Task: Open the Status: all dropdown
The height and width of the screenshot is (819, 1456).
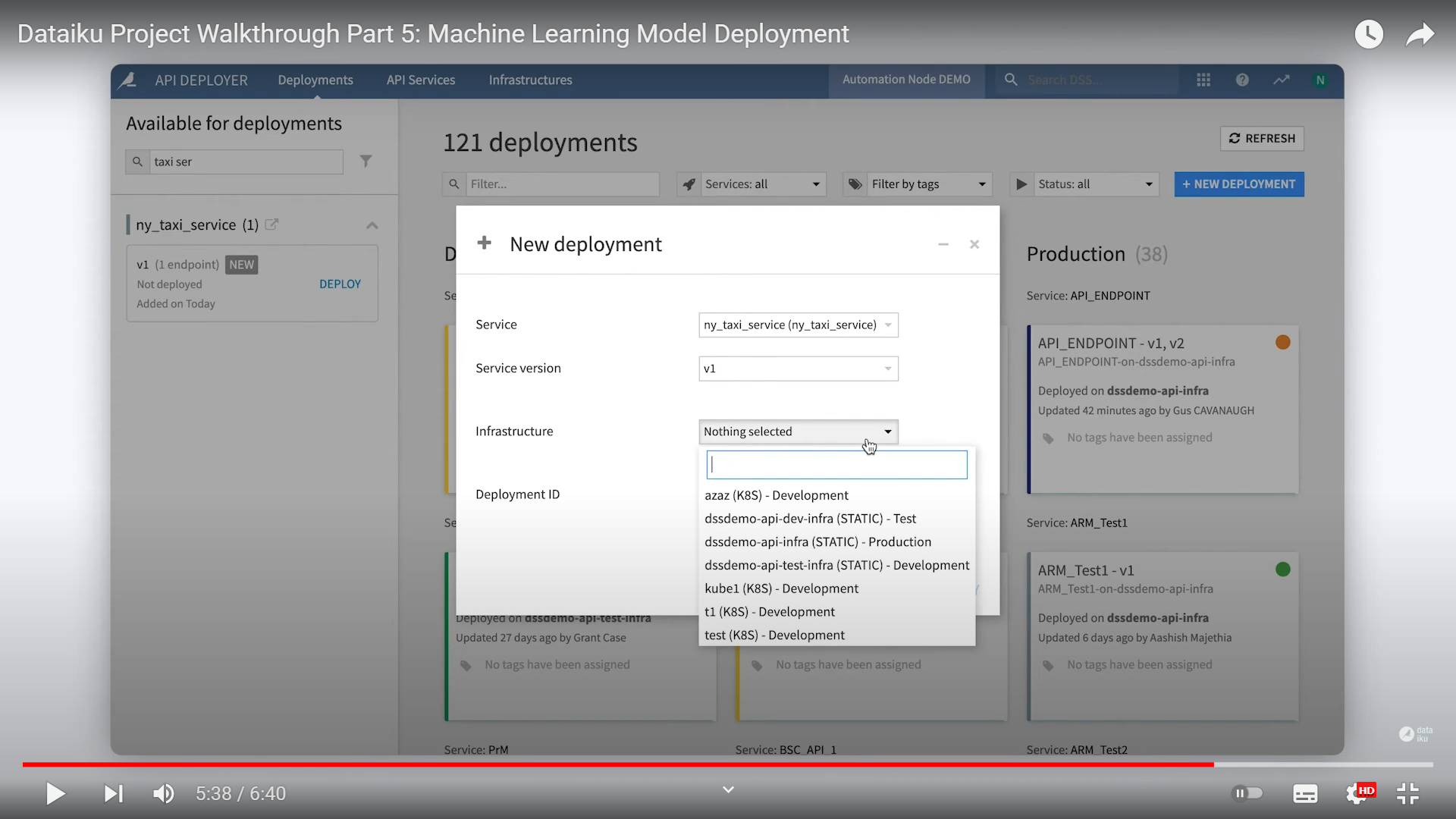Action: click(1095, 184)
